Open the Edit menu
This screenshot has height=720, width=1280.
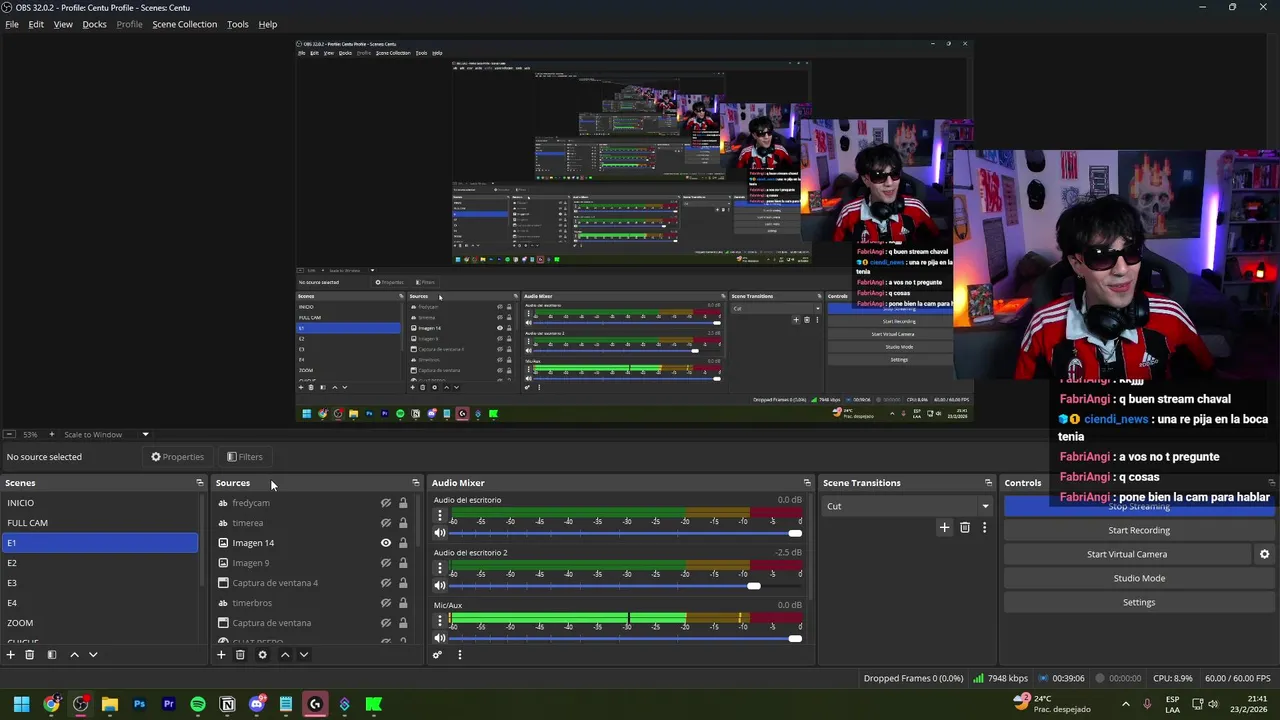[36, 24]
